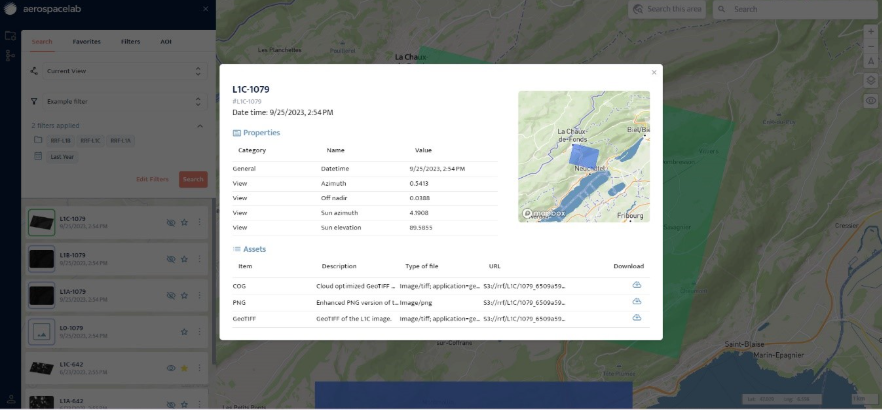
Task: Reset map bearing with compass icon
Action: [870, 63]
